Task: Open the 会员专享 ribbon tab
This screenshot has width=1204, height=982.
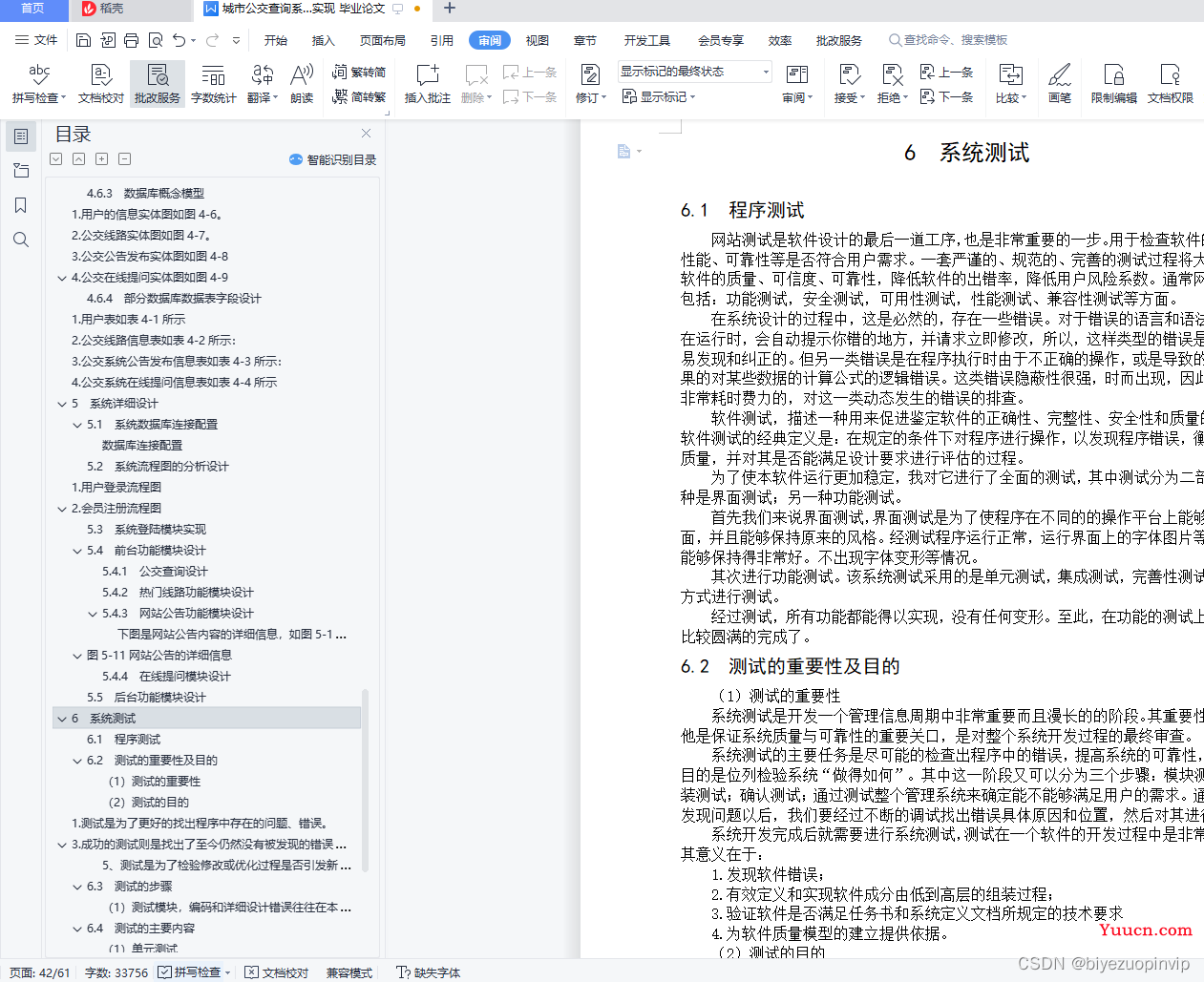Action: (x=721, y=40)
